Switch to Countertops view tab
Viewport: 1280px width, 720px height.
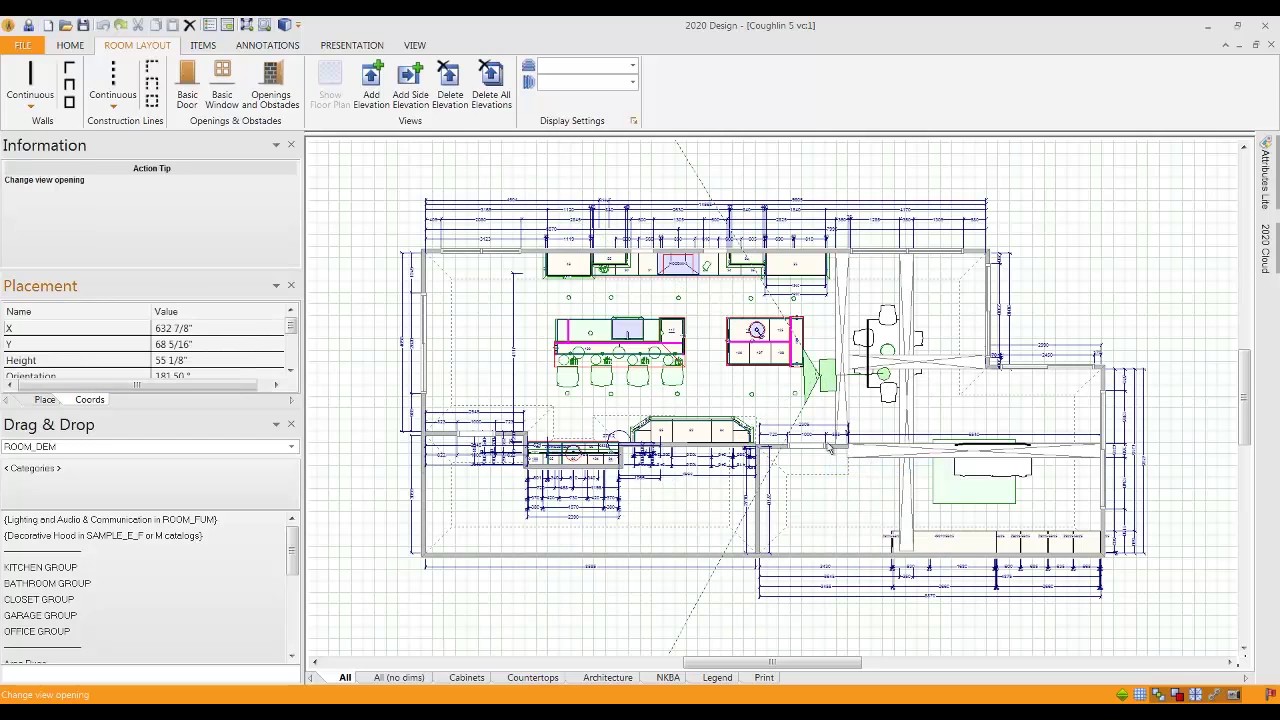click(533, 677)
